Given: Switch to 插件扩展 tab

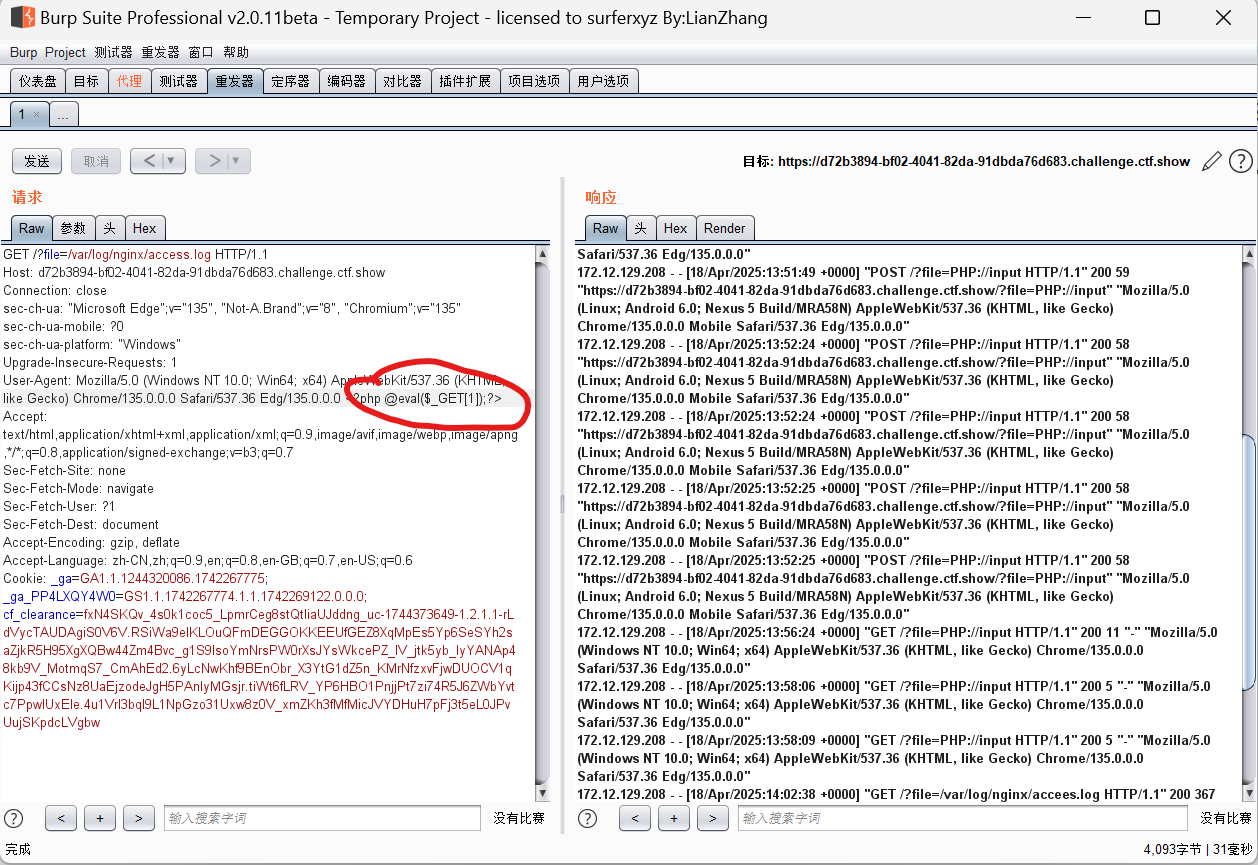Looking at the screenshot, I should 465,81.
